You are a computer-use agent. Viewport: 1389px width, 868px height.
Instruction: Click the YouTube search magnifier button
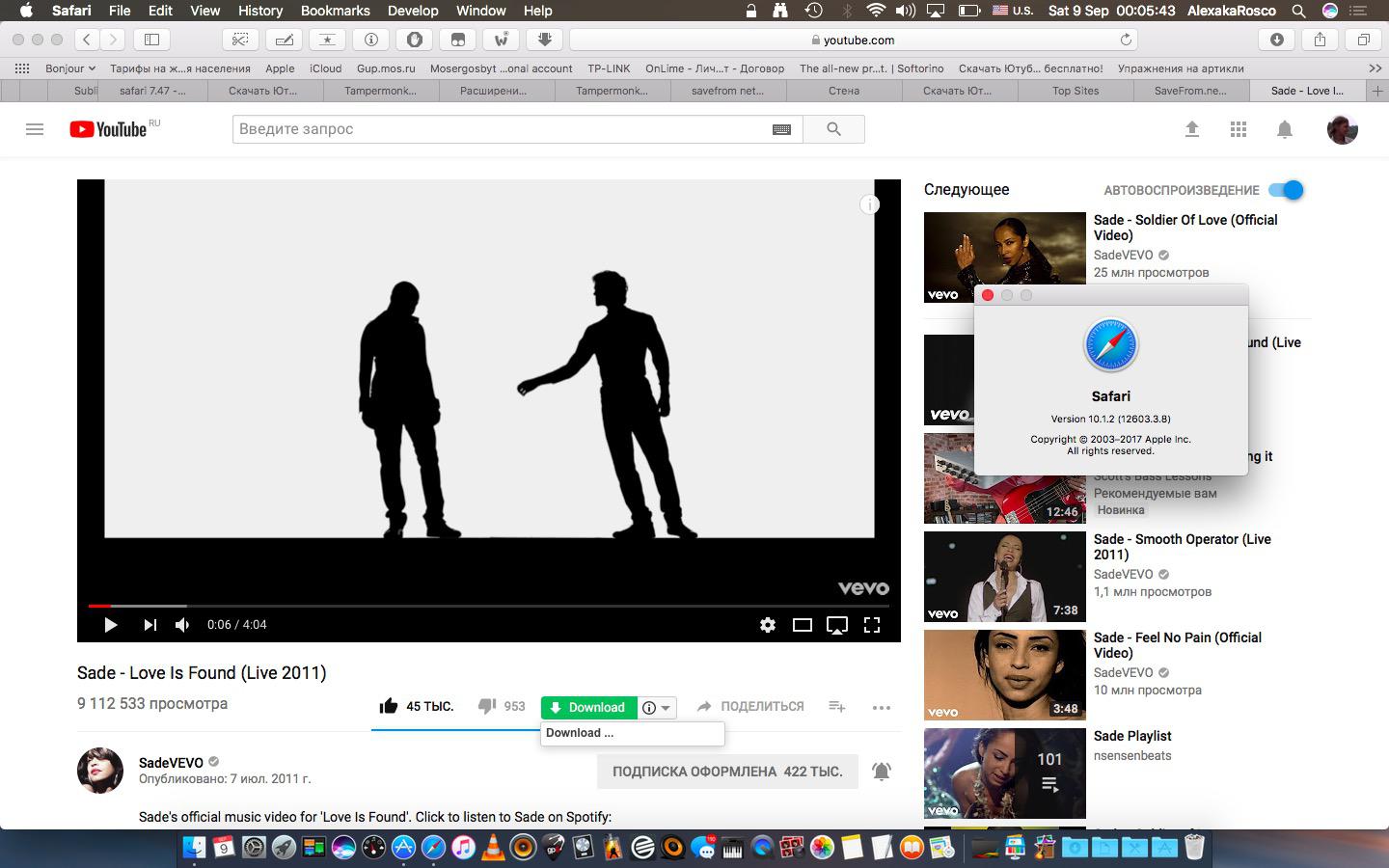point(833,129)
